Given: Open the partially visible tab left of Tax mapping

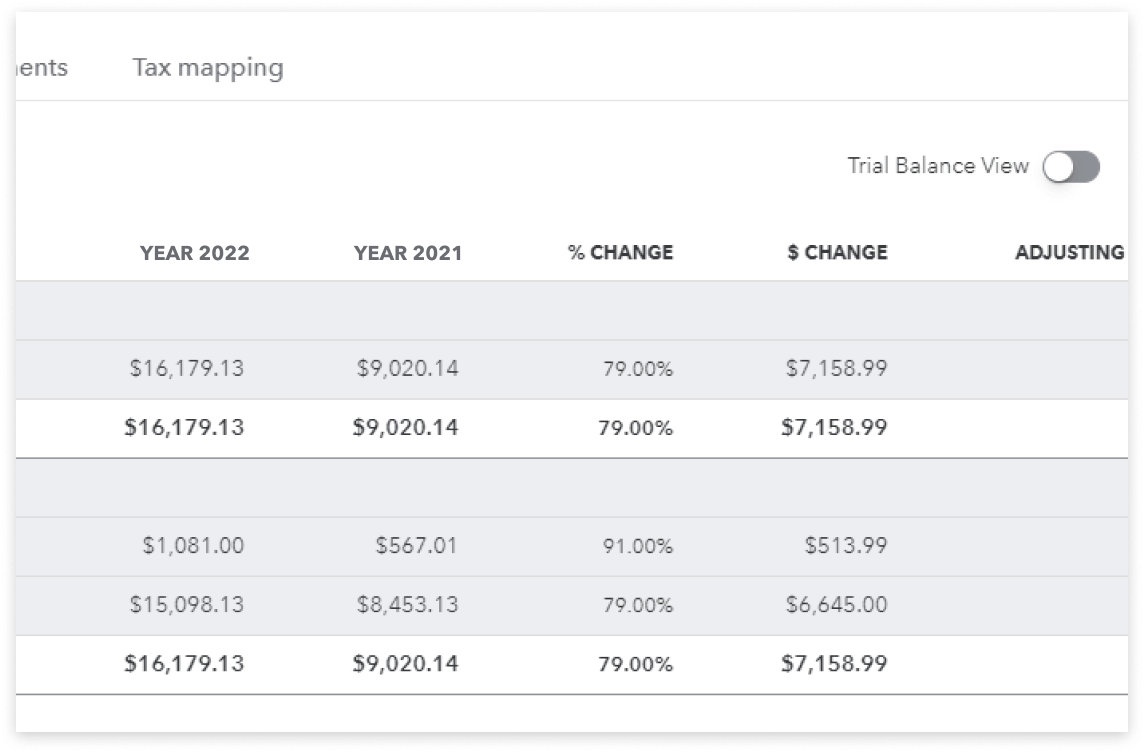Looking at the screenshot, I should 42,68.
